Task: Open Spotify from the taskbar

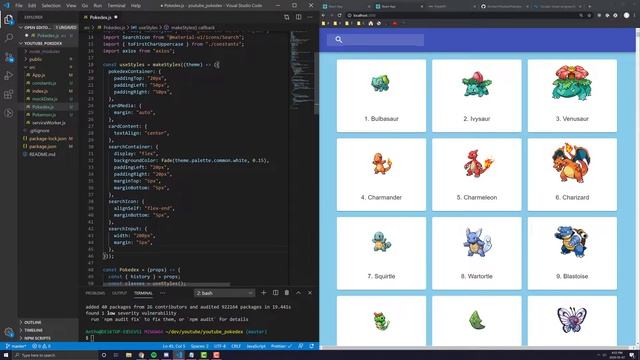Action: tap(154, 355)
